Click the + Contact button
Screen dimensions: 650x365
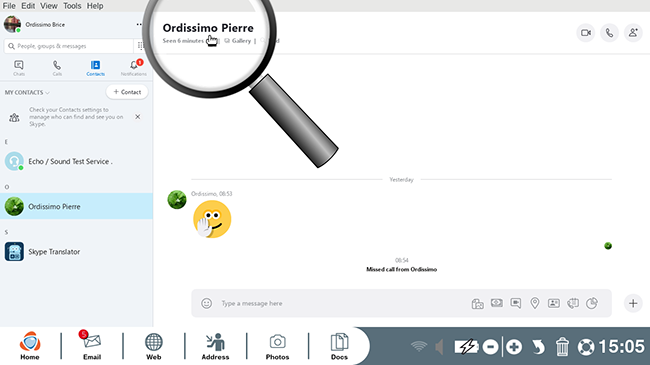click(x=127, y=92)
